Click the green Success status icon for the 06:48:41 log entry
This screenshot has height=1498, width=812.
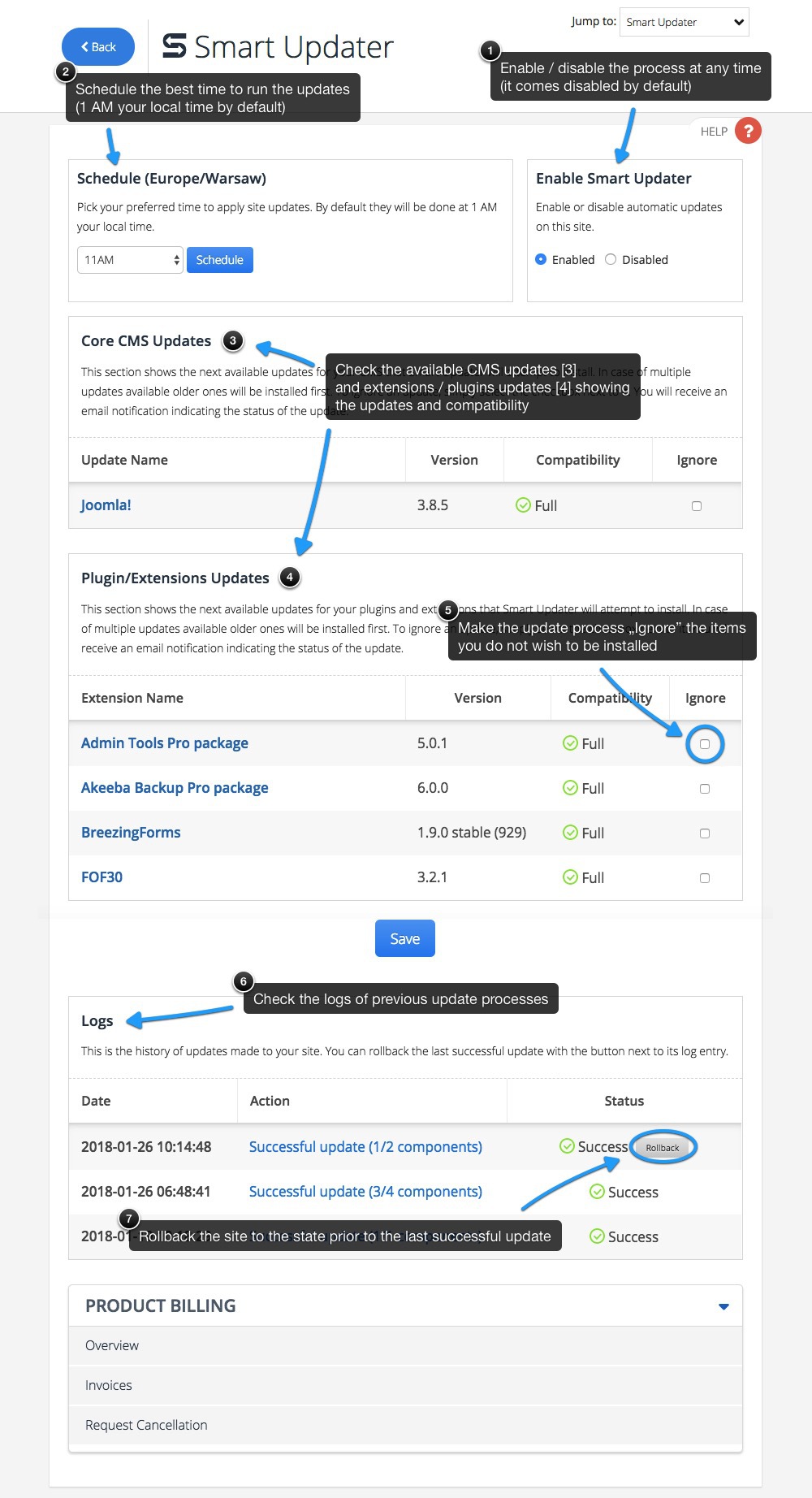[597, 1192]
